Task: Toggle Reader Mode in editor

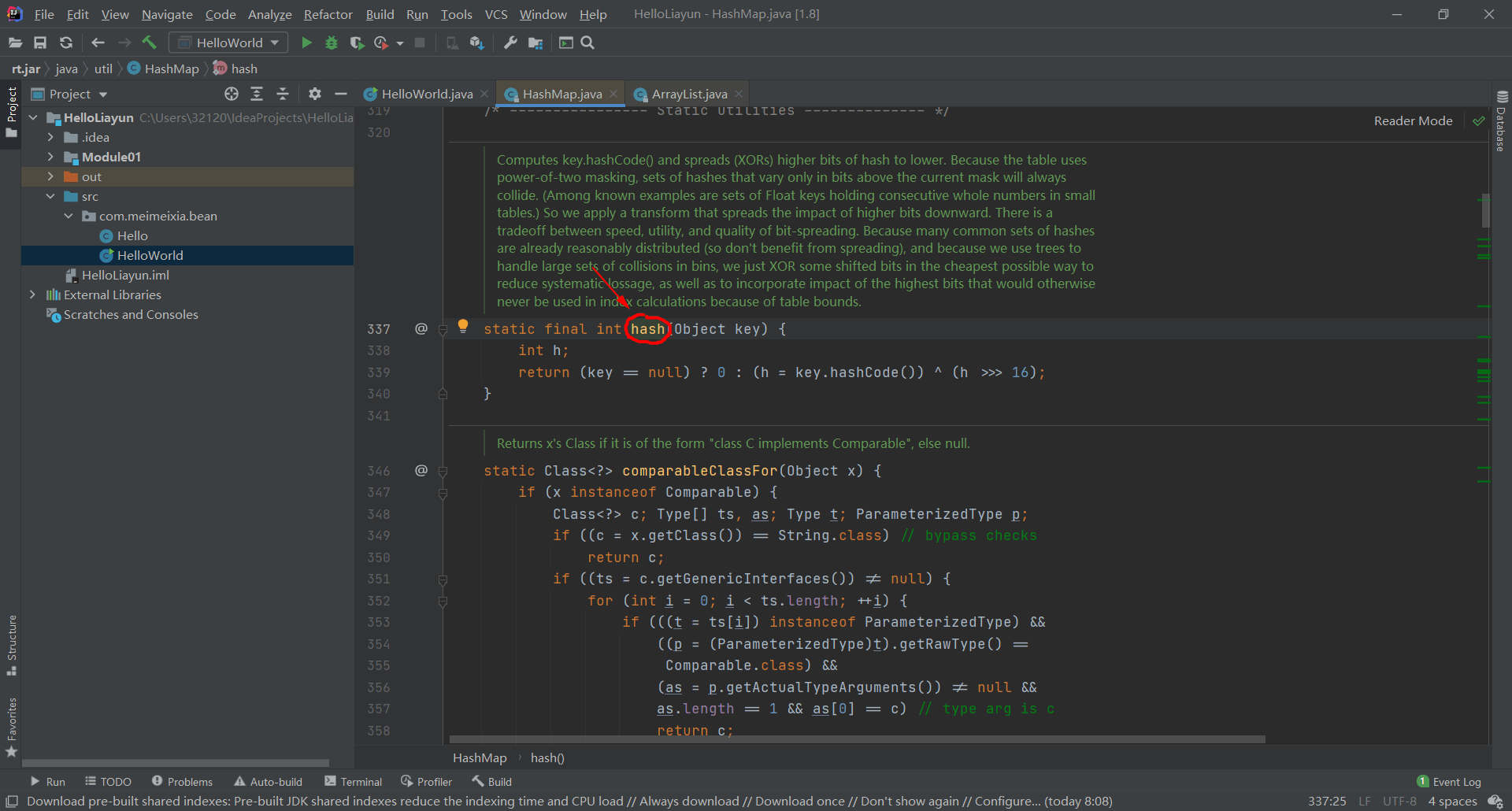Action: point(1413,120)
